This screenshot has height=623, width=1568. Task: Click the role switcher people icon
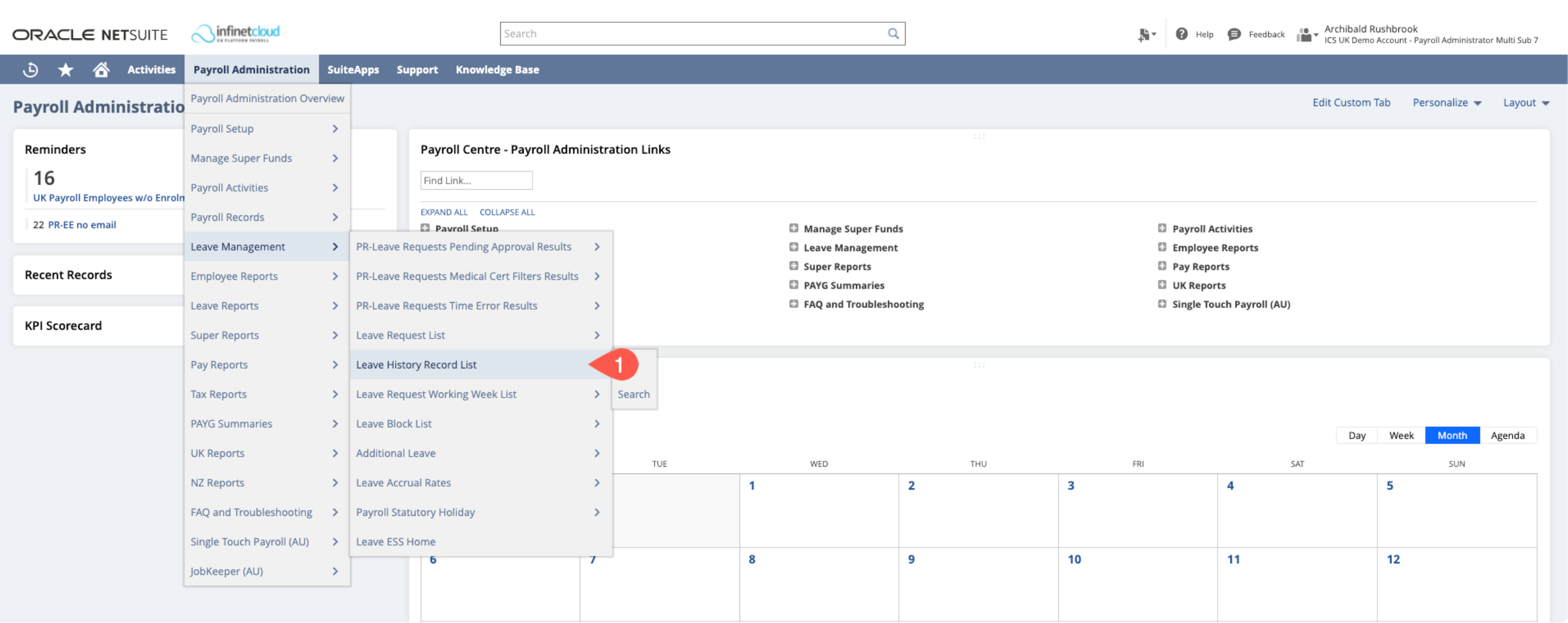[x=1306, y=34]
